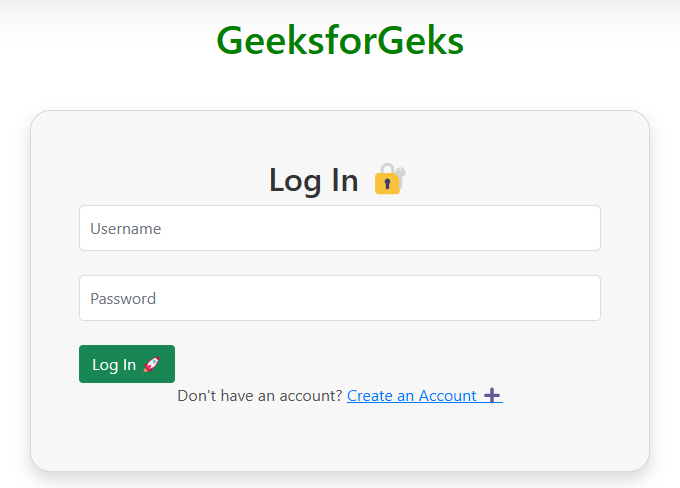
Task: Click the purple plus sign in the link
Action: pyautogui.click(x=492, y=396)
